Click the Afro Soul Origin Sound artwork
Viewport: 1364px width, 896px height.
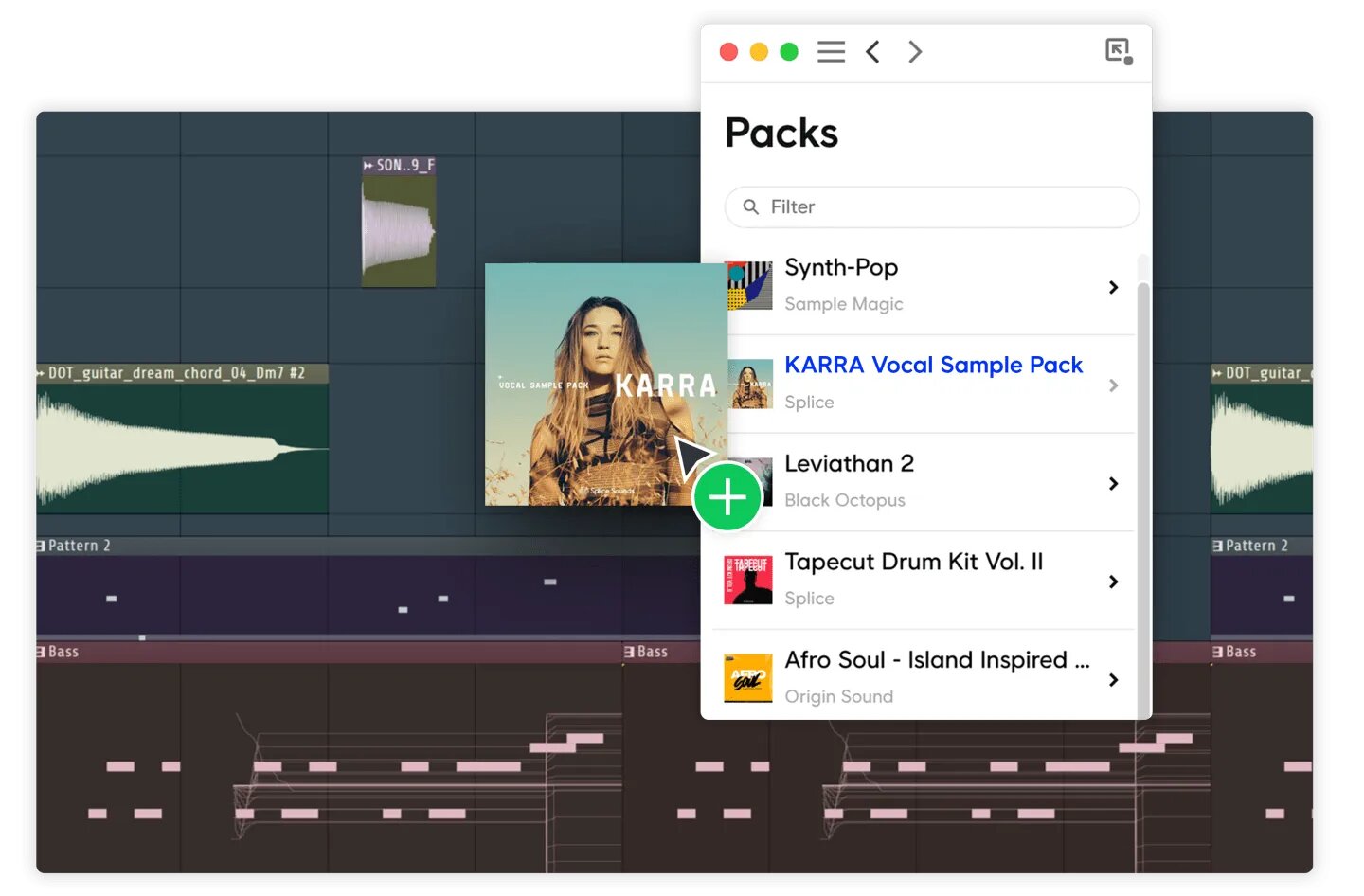[x=748, y=678]
